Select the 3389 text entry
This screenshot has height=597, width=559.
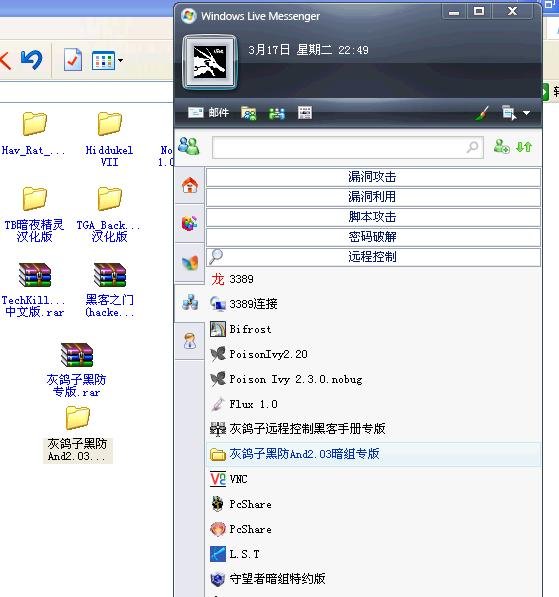tap(241, 279)
